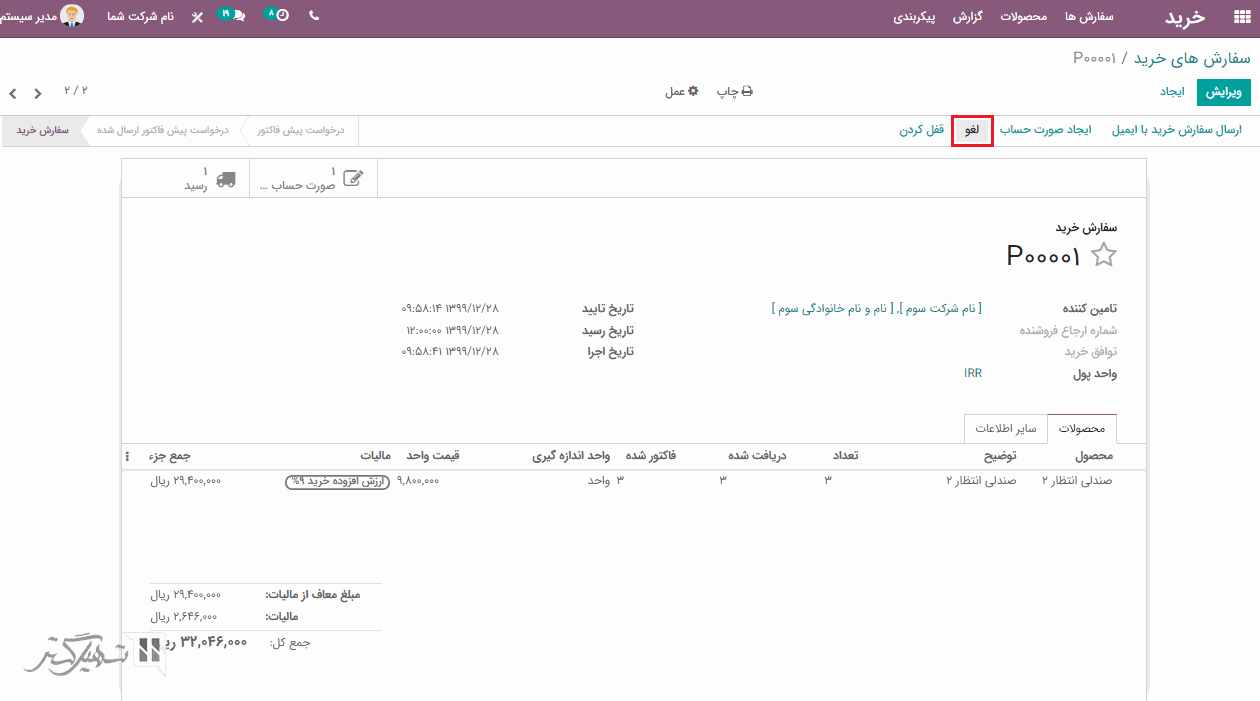Open the apps grid menu icon
The image size is (1260, 701).
[x=1241, y=17]
